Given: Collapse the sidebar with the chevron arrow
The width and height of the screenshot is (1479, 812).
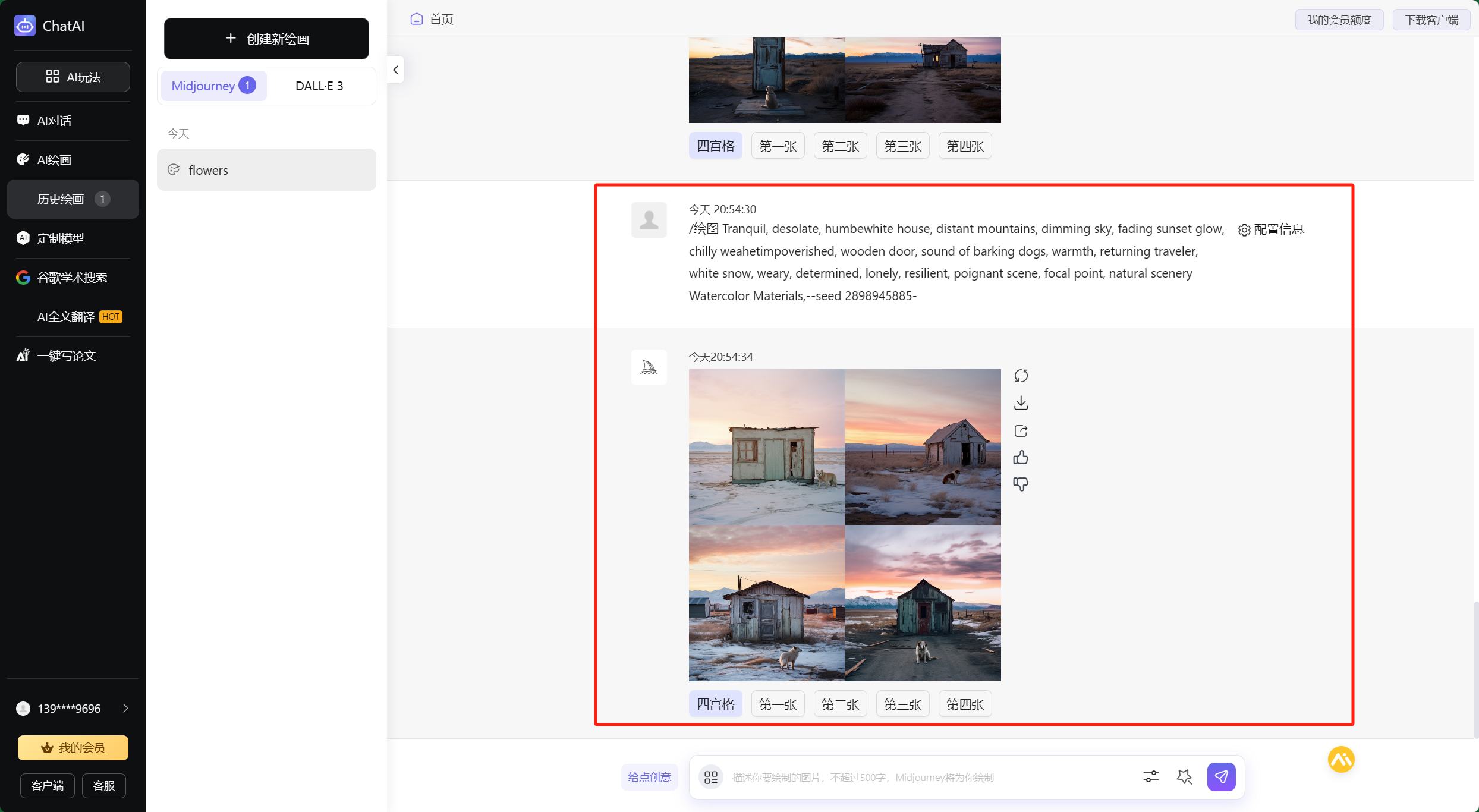Looking at the screenshot, I should coord(395,70).
